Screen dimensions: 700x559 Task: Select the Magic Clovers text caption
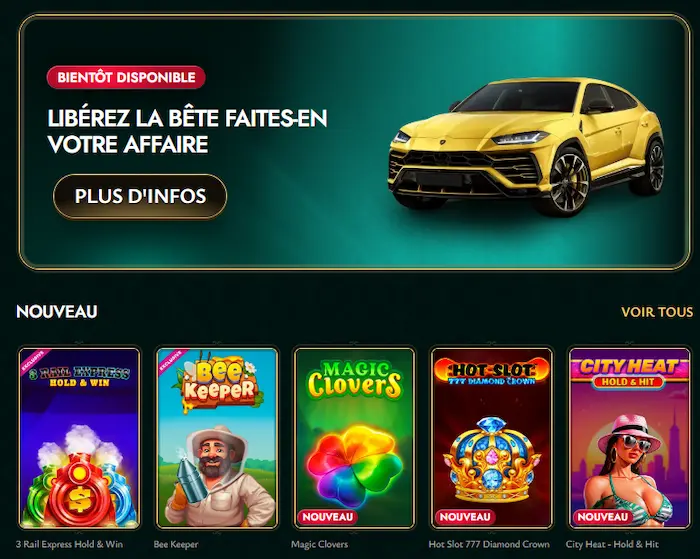tap(319, 544)
